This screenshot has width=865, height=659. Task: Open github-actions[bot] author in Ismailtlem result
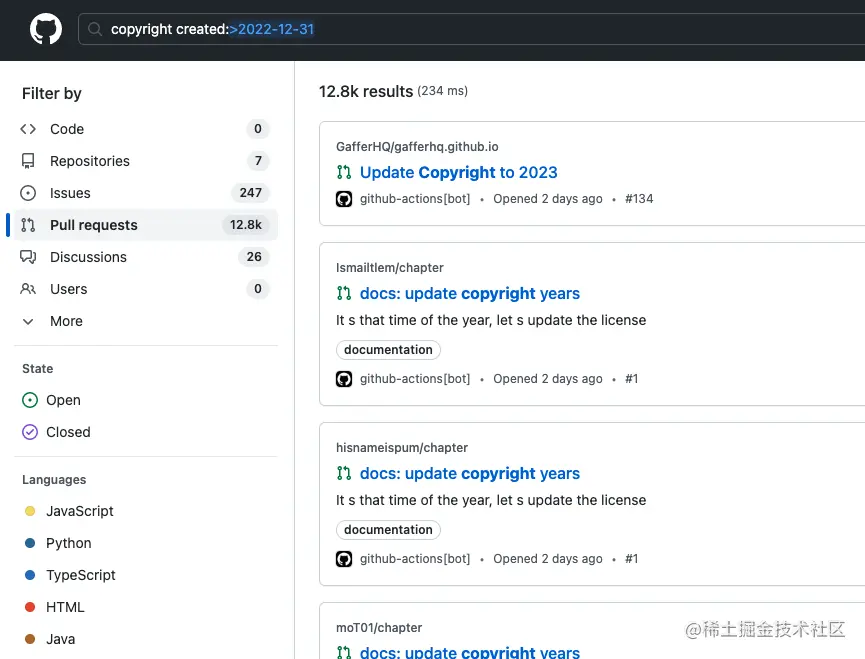[415, 379]
